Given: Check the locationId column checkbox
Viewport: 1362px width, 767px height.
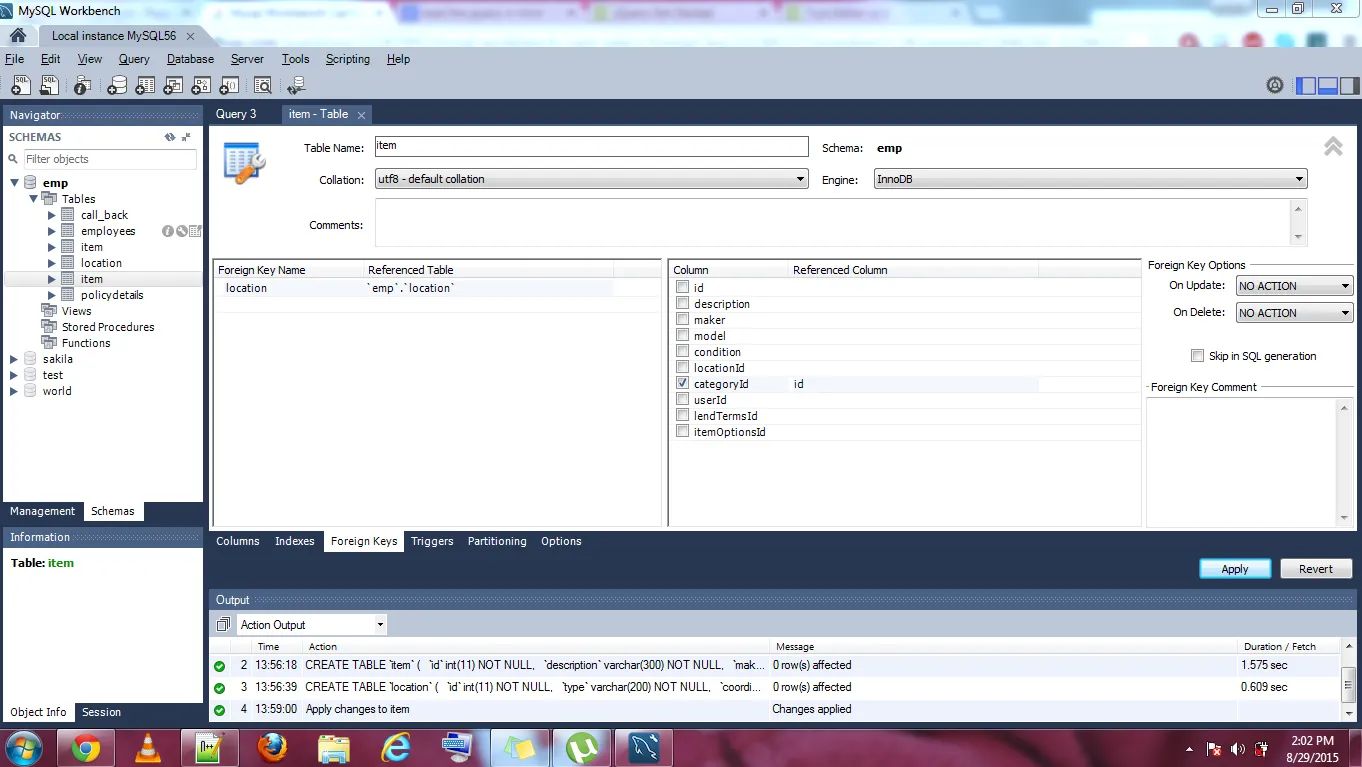Looking at the screenshot, I should click(x=682, y=367).
